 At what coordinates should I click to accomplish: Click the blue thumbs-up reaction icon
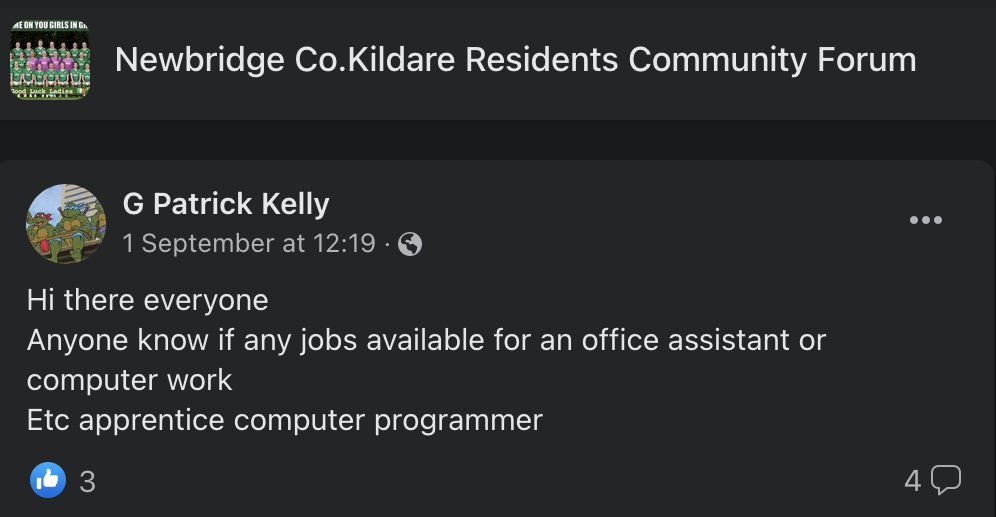tap(49, 481)
